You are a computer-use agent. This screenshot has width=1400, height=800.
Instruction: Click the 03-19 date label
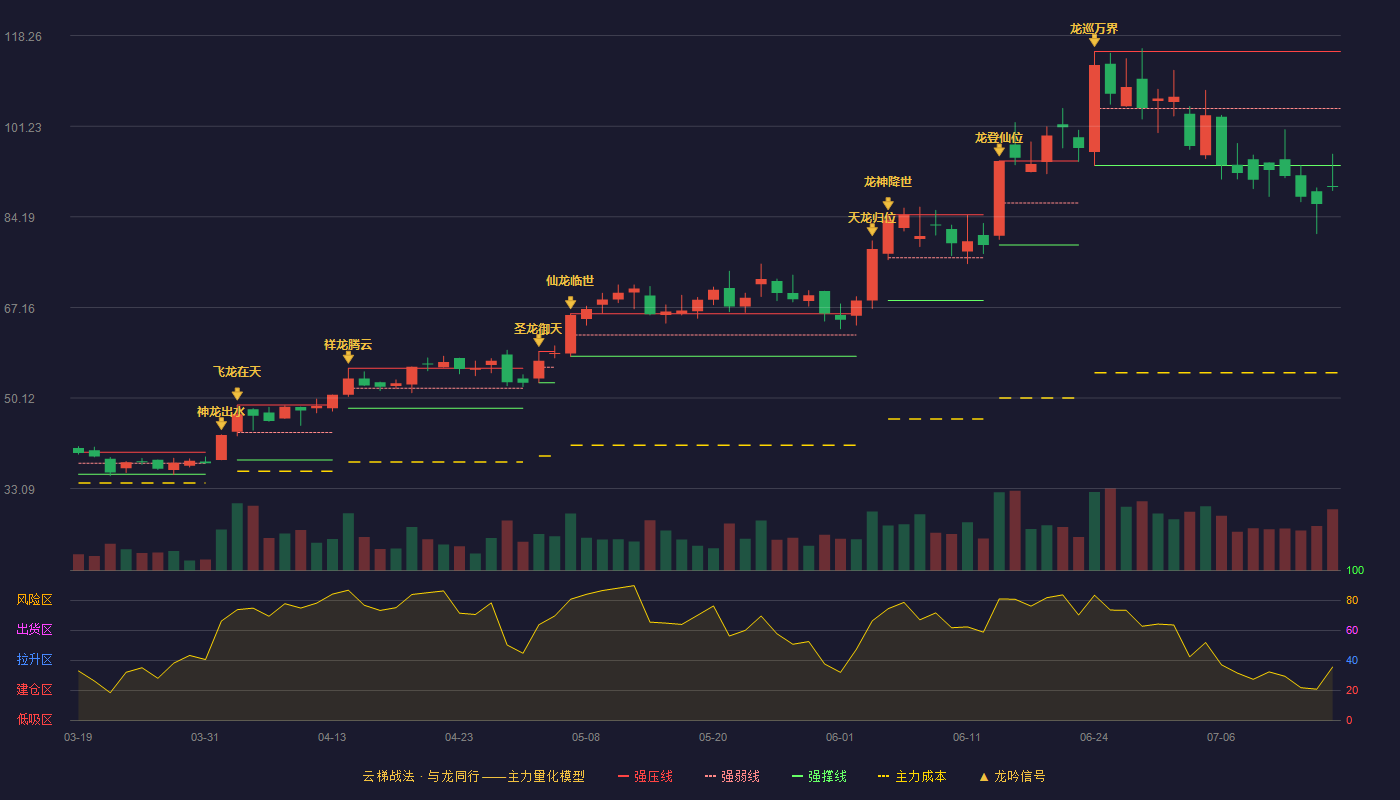click(78, 737)
